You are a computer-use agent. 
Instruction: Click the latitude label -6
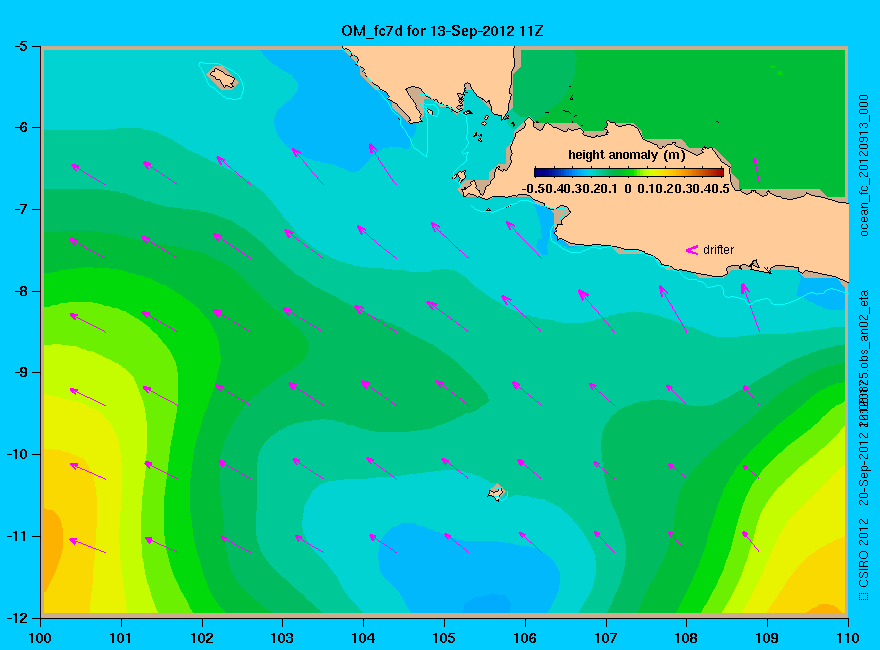pos(20,127)
